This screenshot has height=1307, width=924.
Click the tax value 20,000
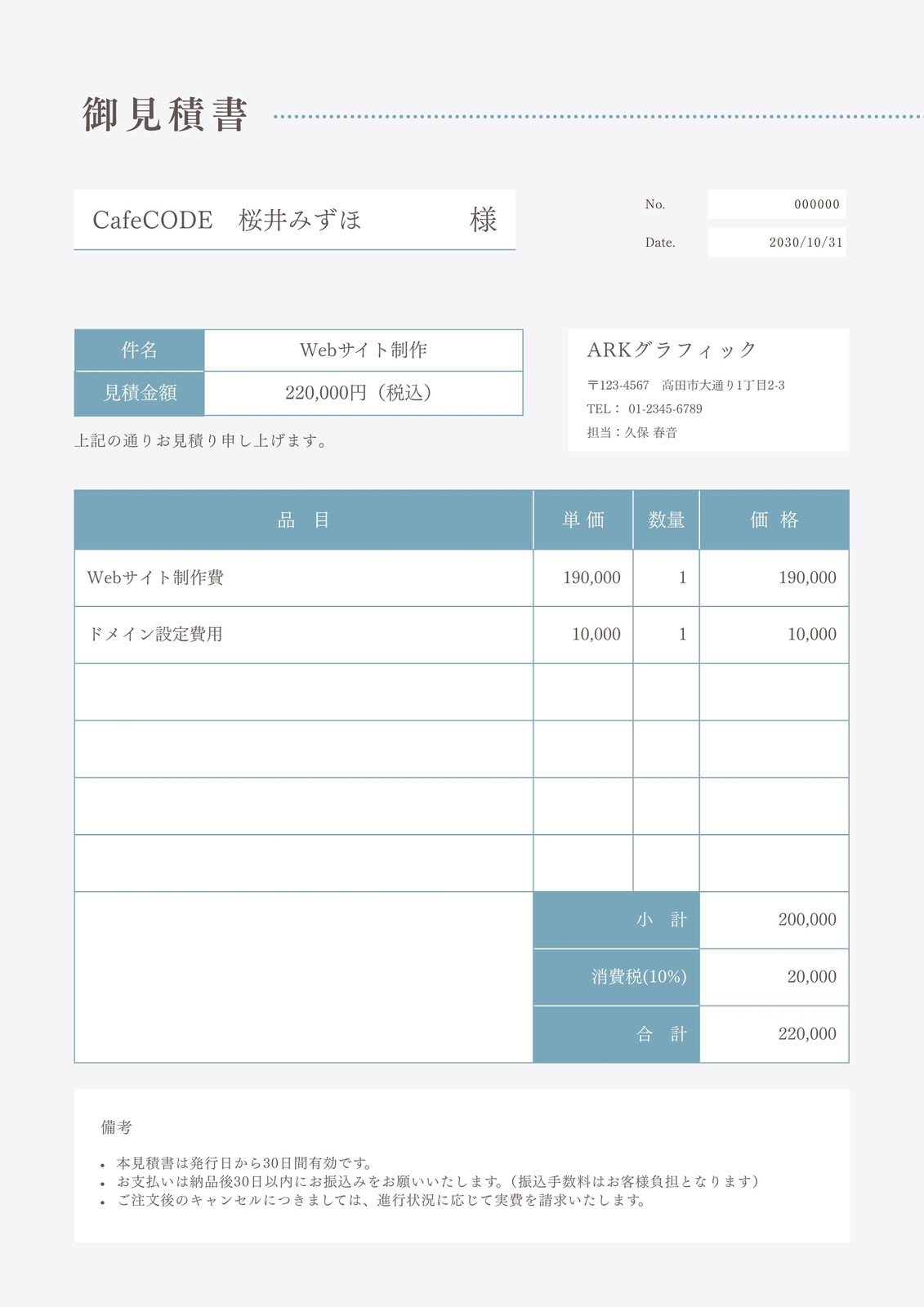(774, 977)
